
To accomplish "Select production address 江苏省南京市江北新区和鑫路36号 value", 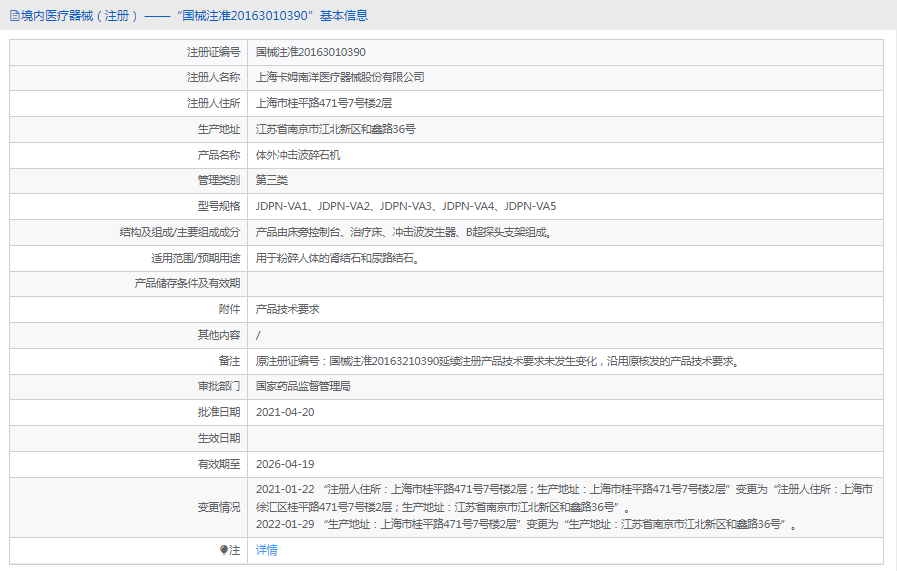I will [x=335, y=129].
